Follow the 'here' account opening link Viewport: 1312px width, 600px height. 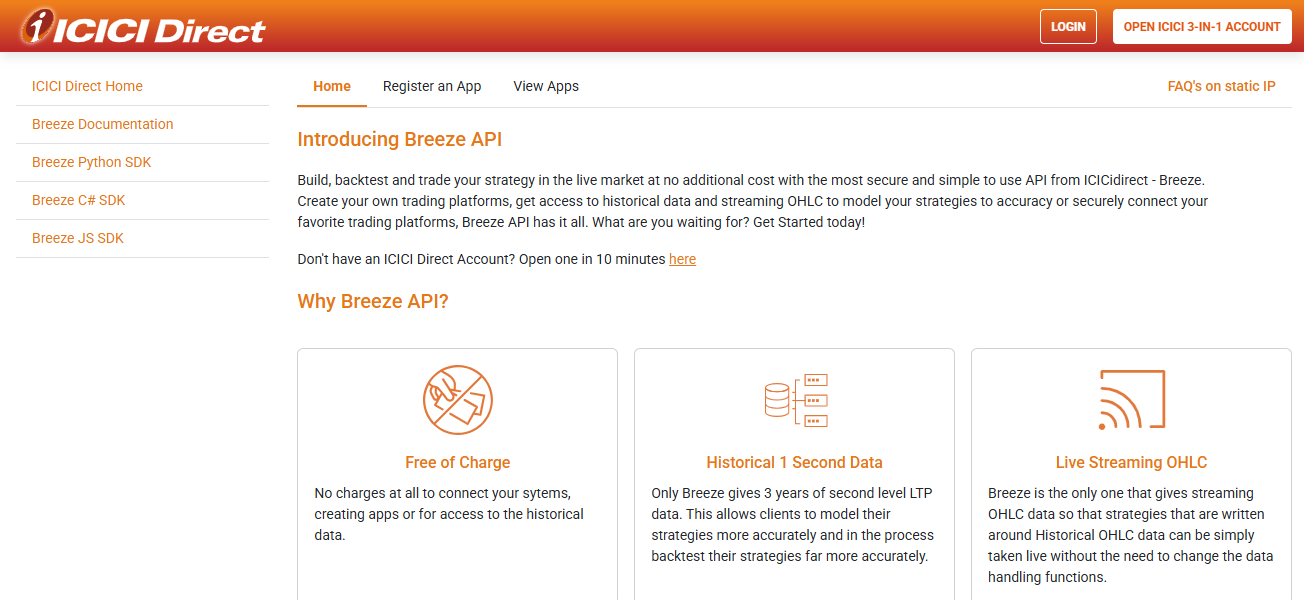click(x=682, y=259)
